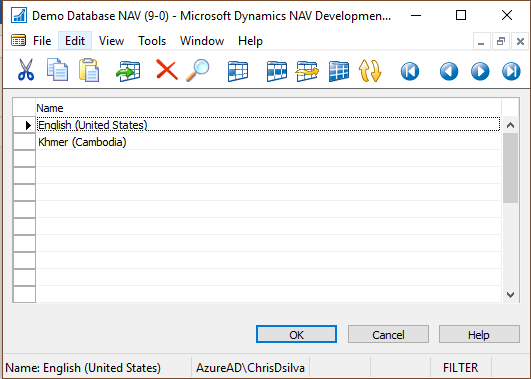Open the File menu
This screenshot has width=531, height=379.
(x=42, y=41)
